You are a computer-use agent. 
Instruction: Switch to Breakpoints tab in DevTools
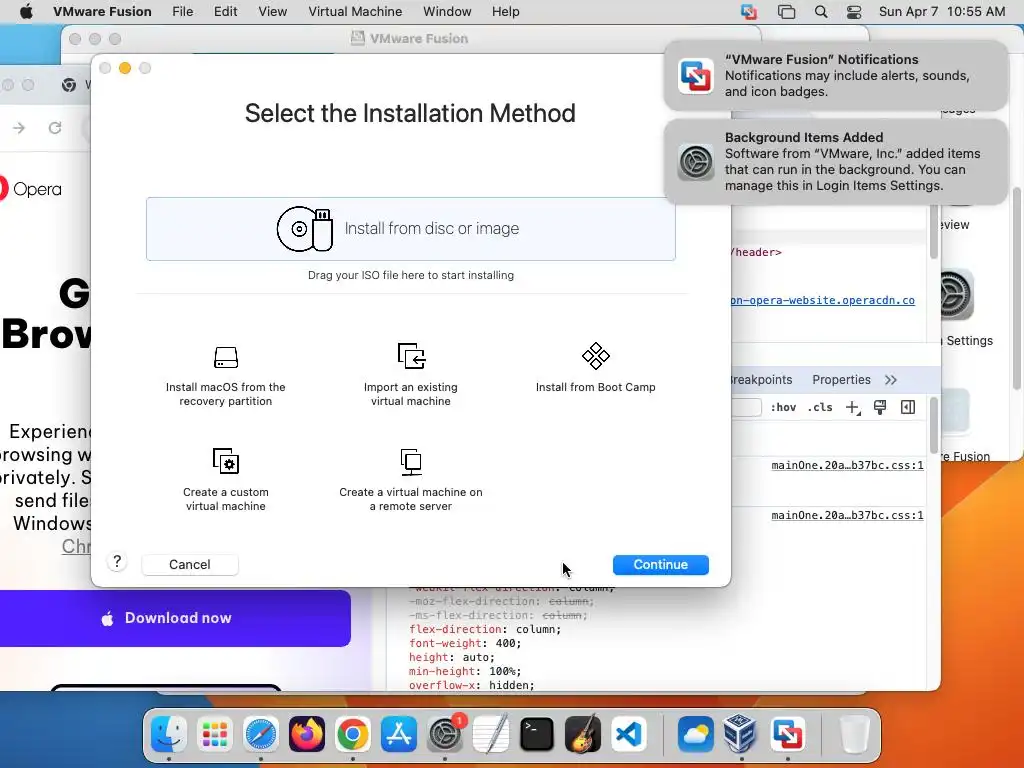(x=761, y=379)
